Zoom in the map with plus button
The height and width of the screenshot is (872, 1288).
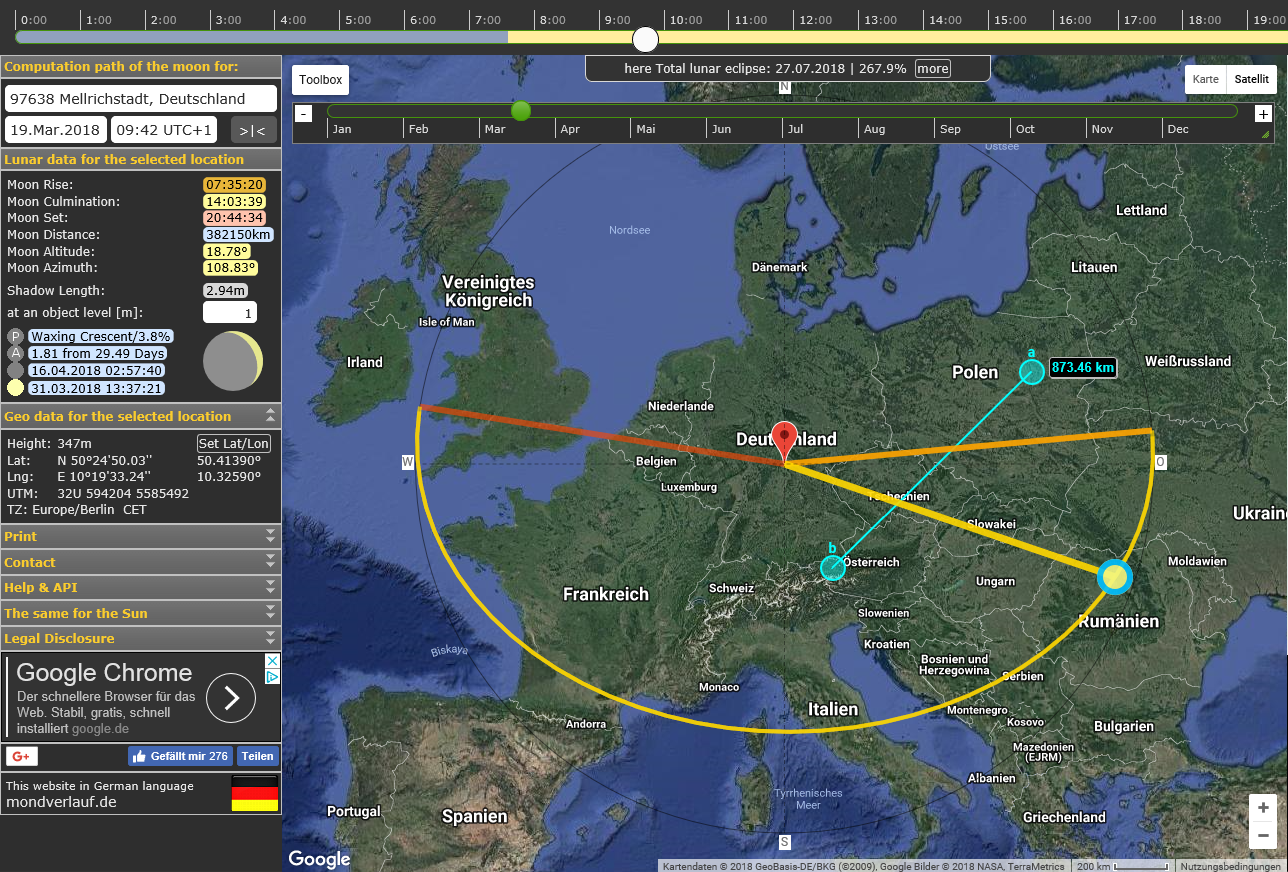[1263, 808]
